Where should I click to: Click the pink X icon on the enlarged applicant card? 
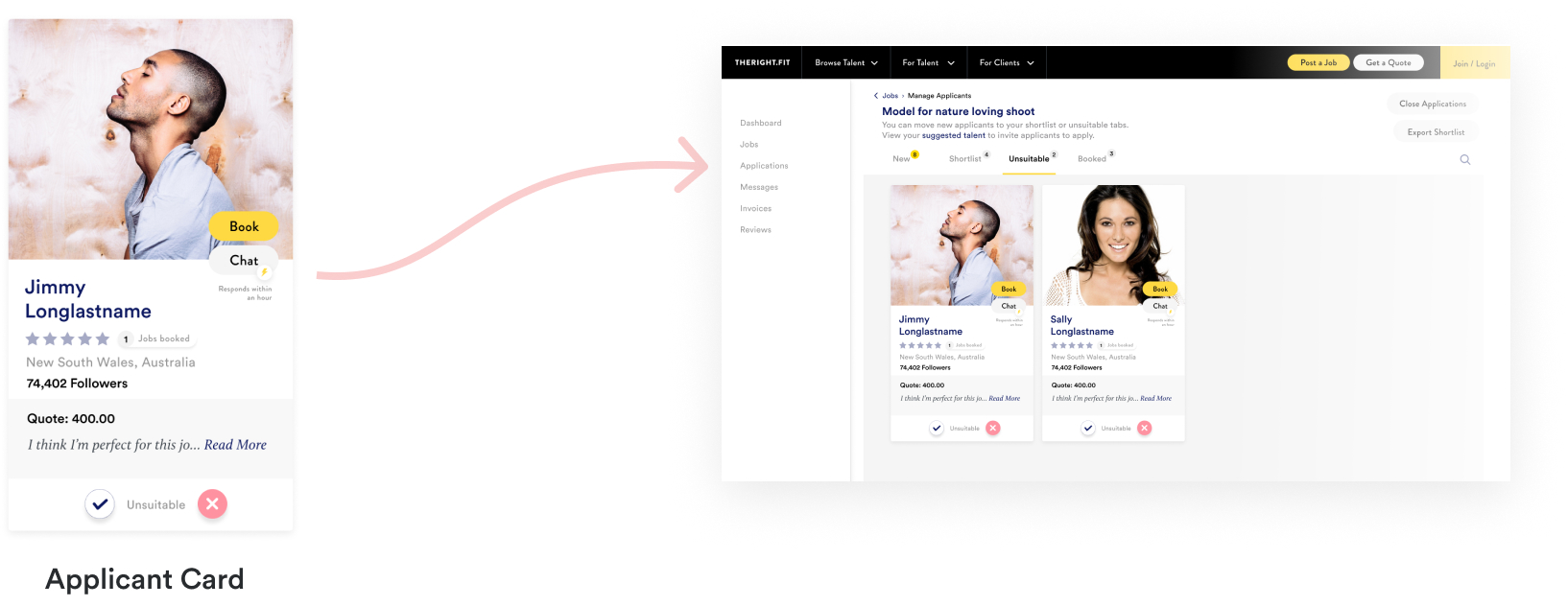point(212,503)
